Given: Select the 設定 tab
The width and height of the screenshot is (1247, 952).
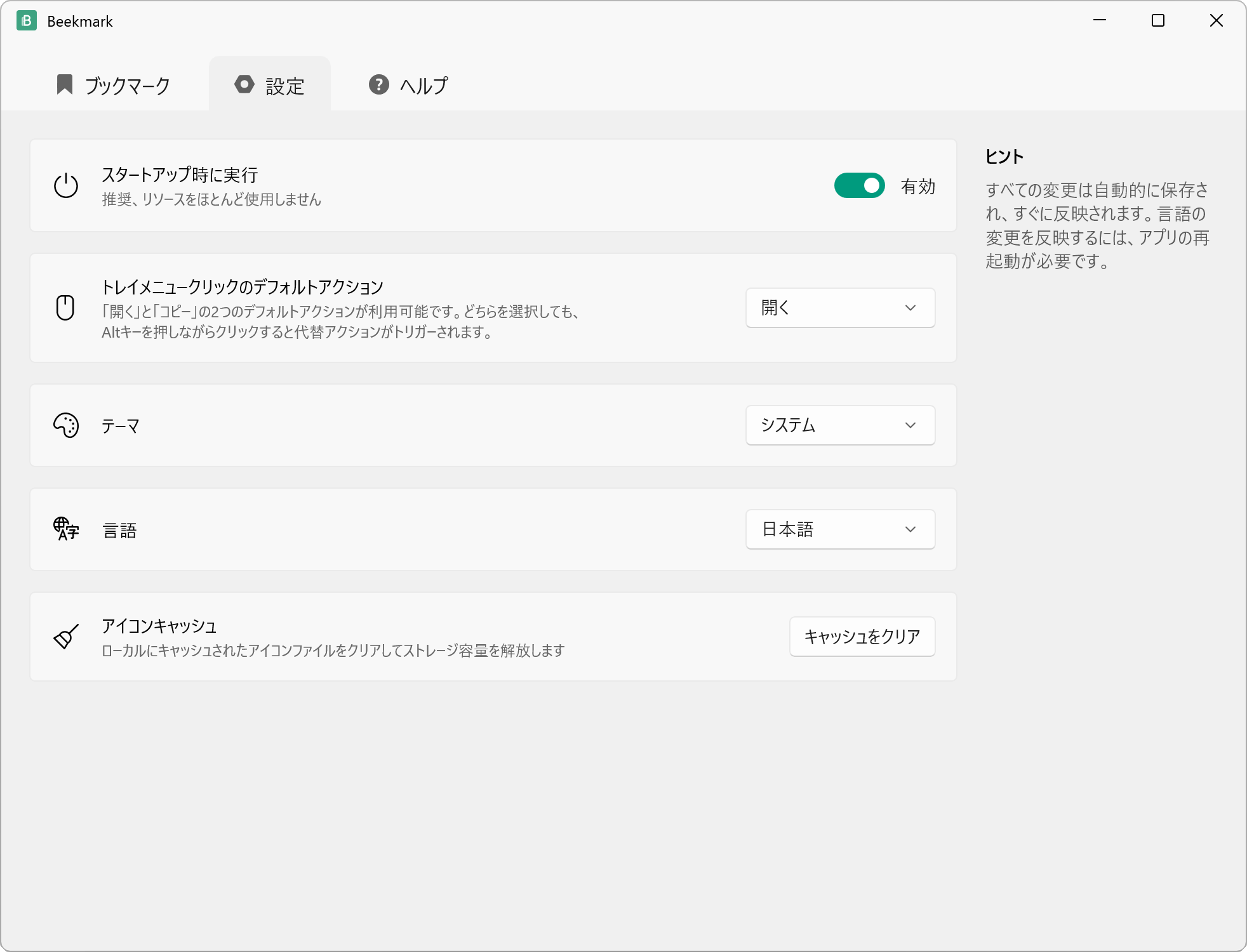Looking at the screenshot, I should point(270,84).
